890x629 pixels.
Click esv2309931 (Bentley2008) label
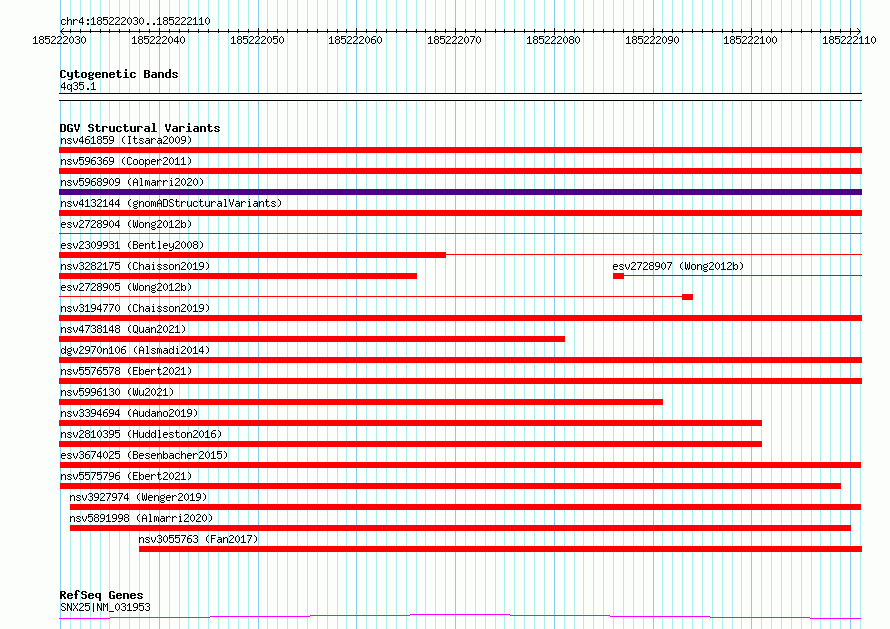click(132, 245)
